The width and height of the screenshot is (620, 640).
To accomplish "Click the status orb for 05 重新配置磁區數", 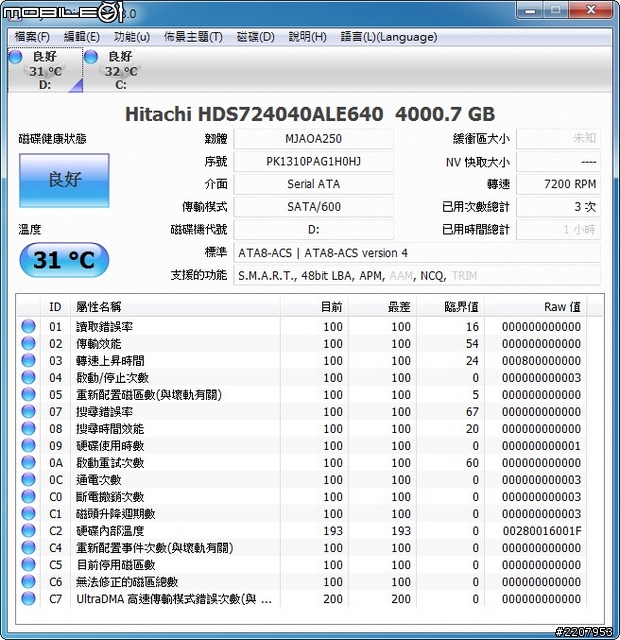I will tap(28, 395).
